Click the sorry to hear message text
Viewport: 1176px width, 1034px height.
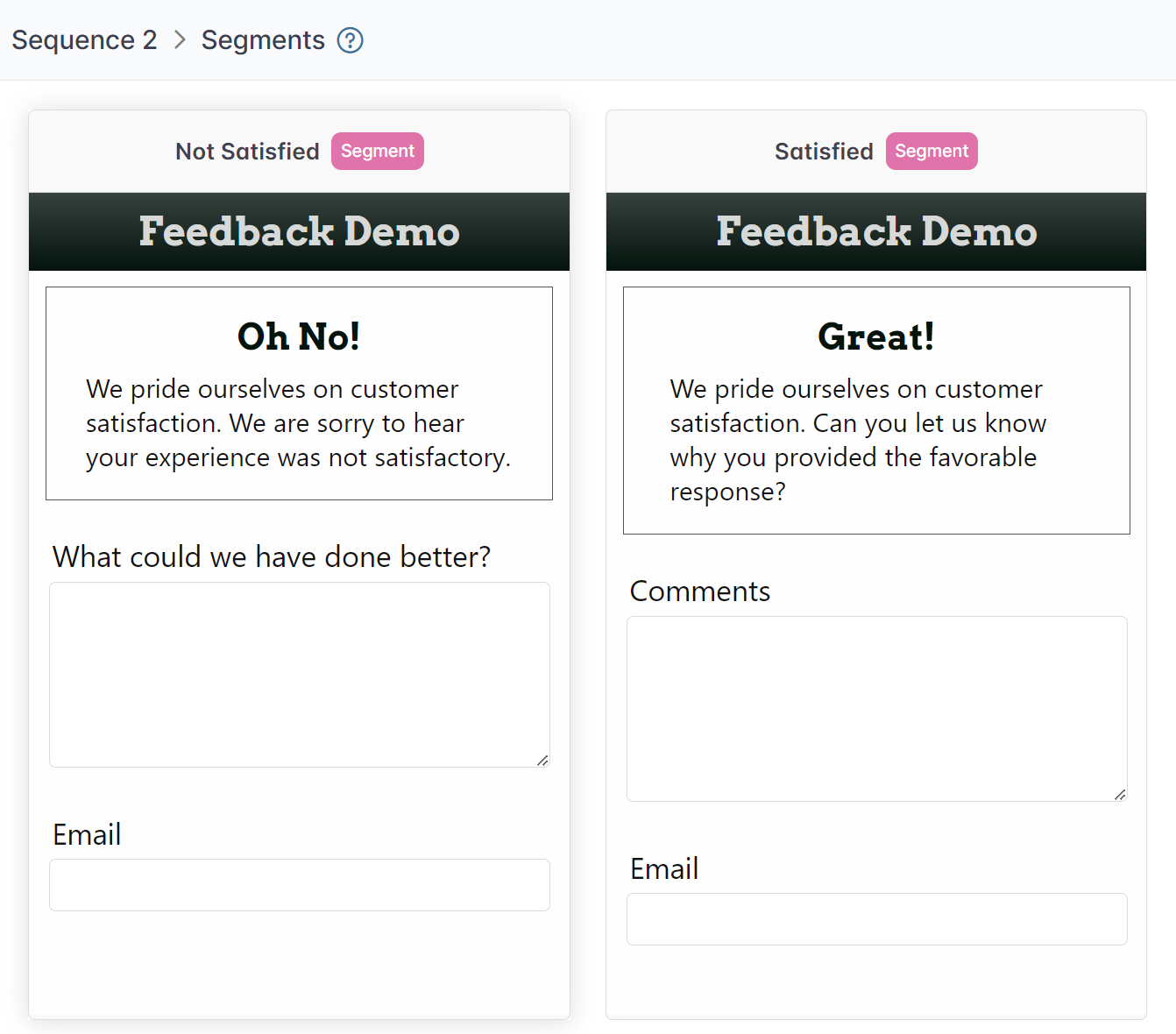point(298,423)
